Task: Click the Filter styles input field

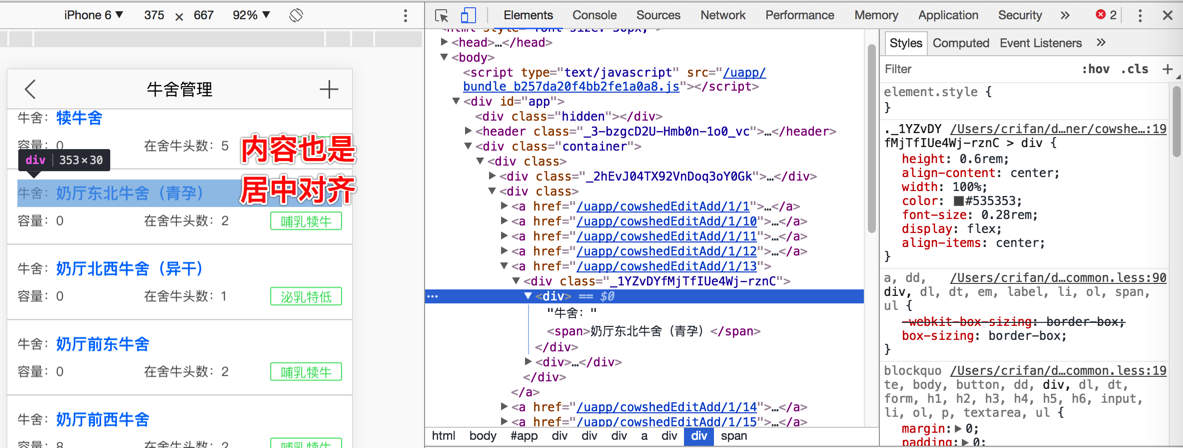Action: pyautogui.click(x=978, y=69)
